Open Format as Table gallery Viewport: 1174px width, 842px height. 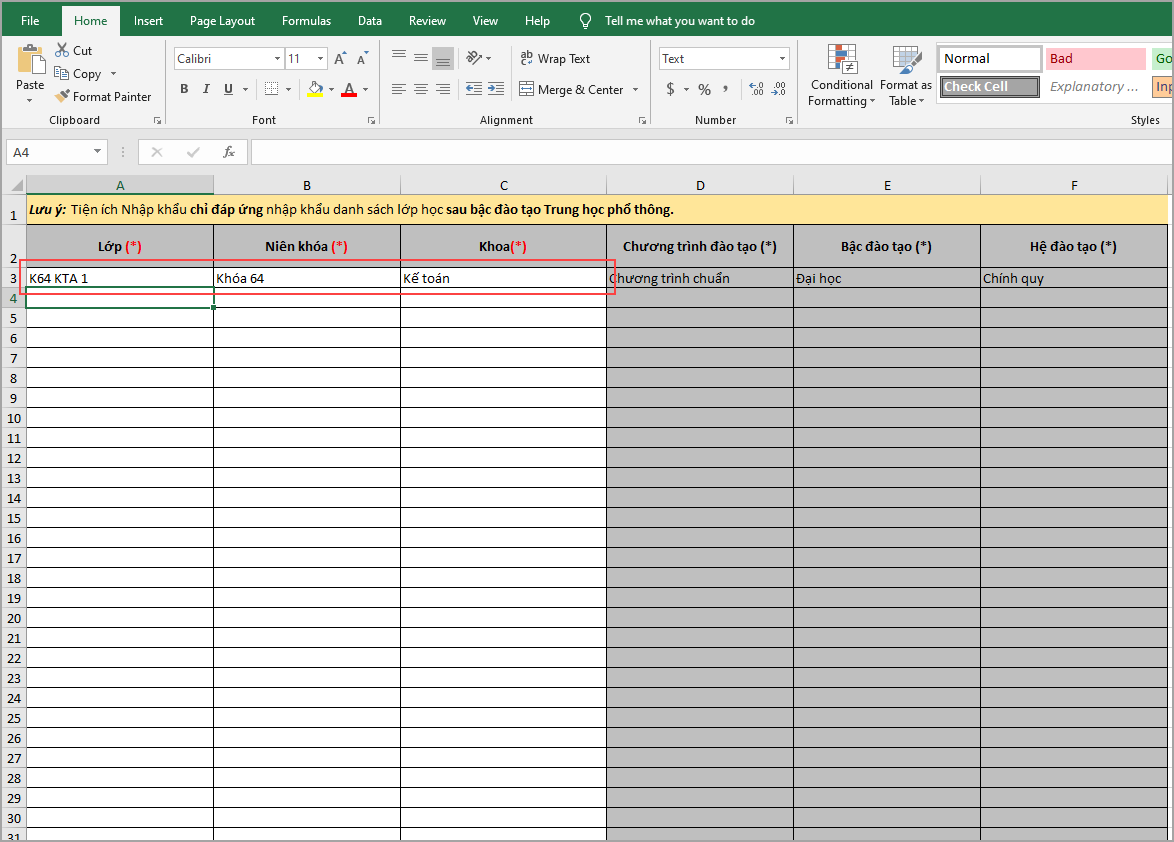coord(906,76)
